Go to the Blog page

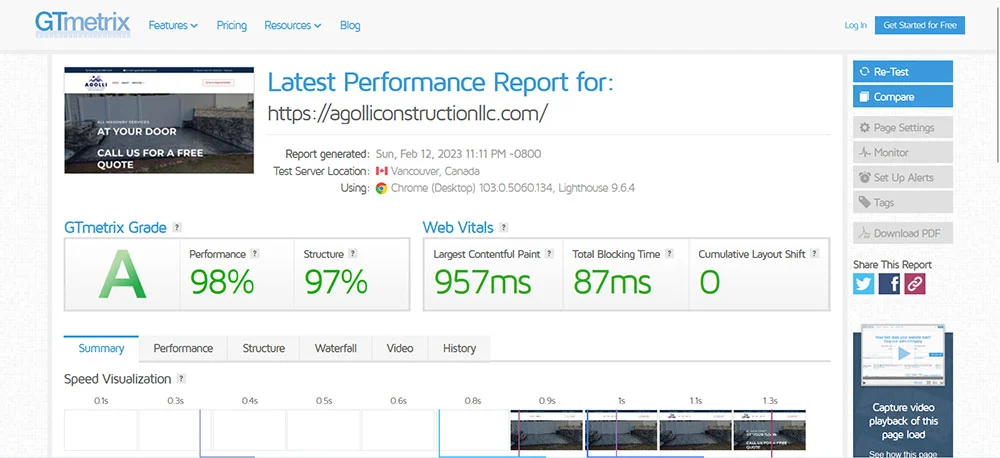coord(350,26)
